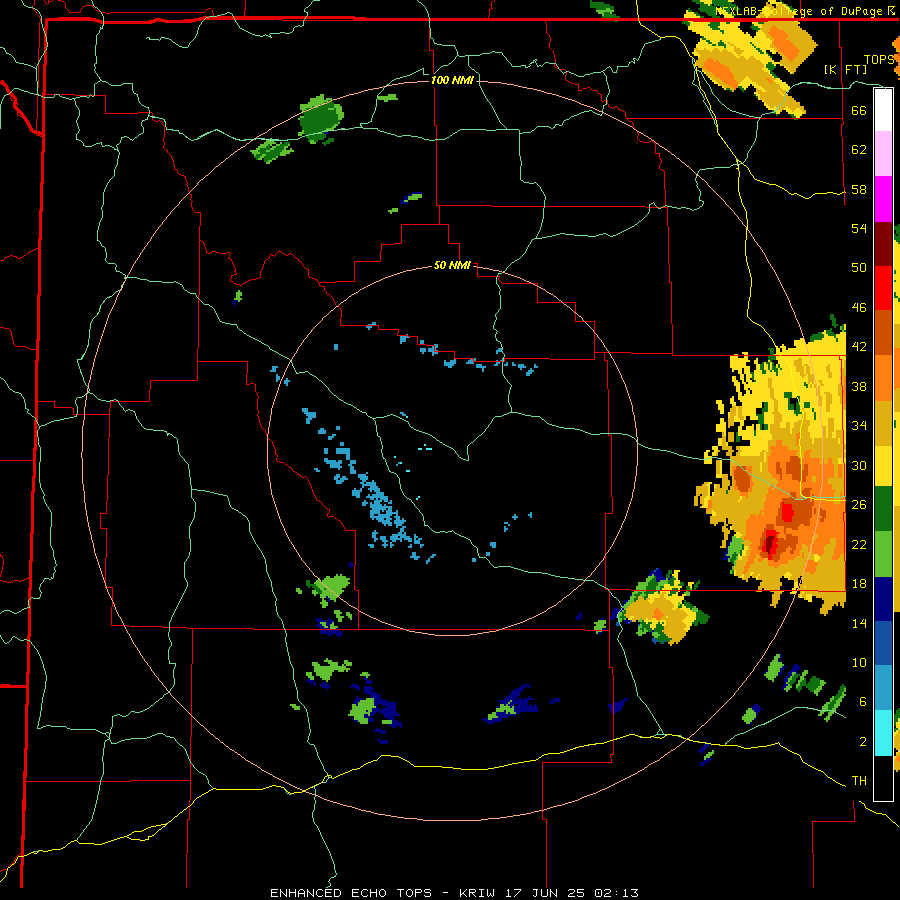Click legend value 2
The image size is (900, 900).
(863, 742)
